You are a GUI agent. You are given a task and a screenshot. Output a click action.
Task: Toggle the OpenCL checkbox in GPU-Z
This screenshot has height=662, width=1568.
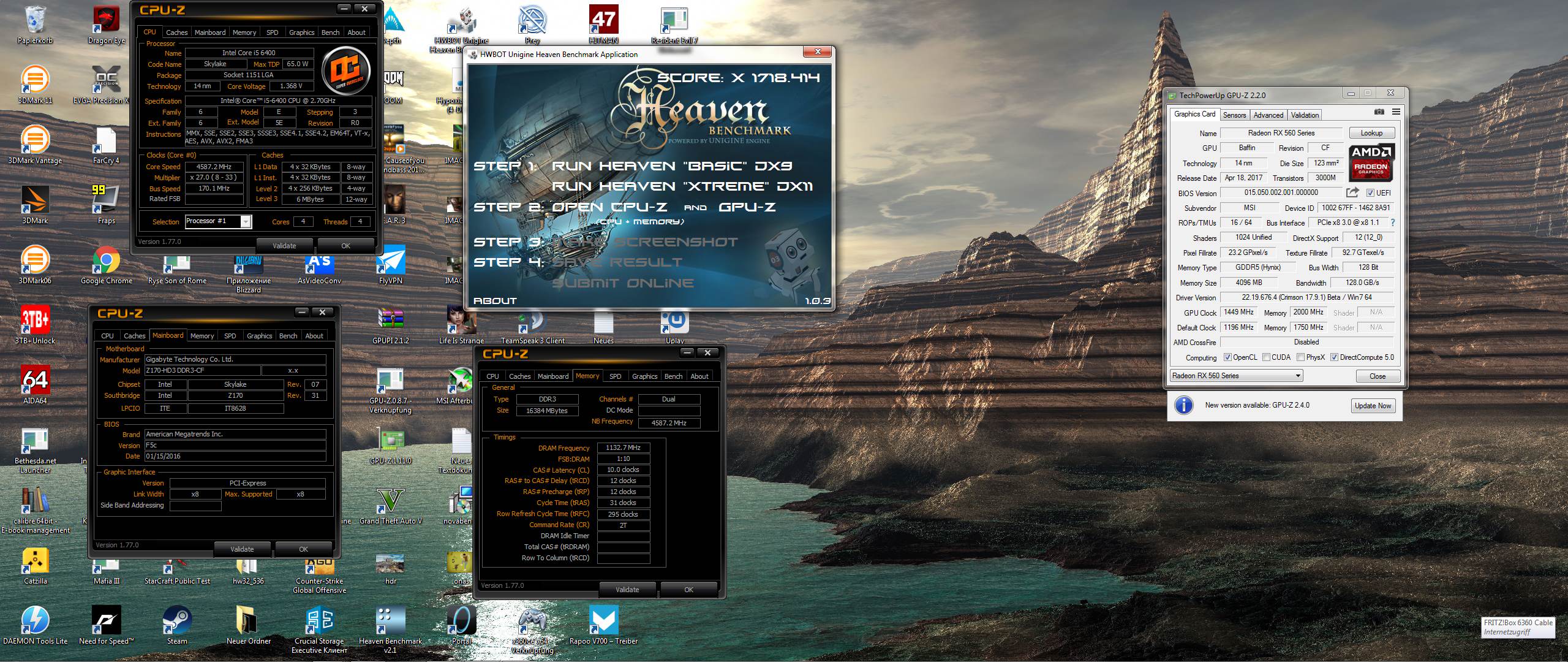tap(1227, 357)
